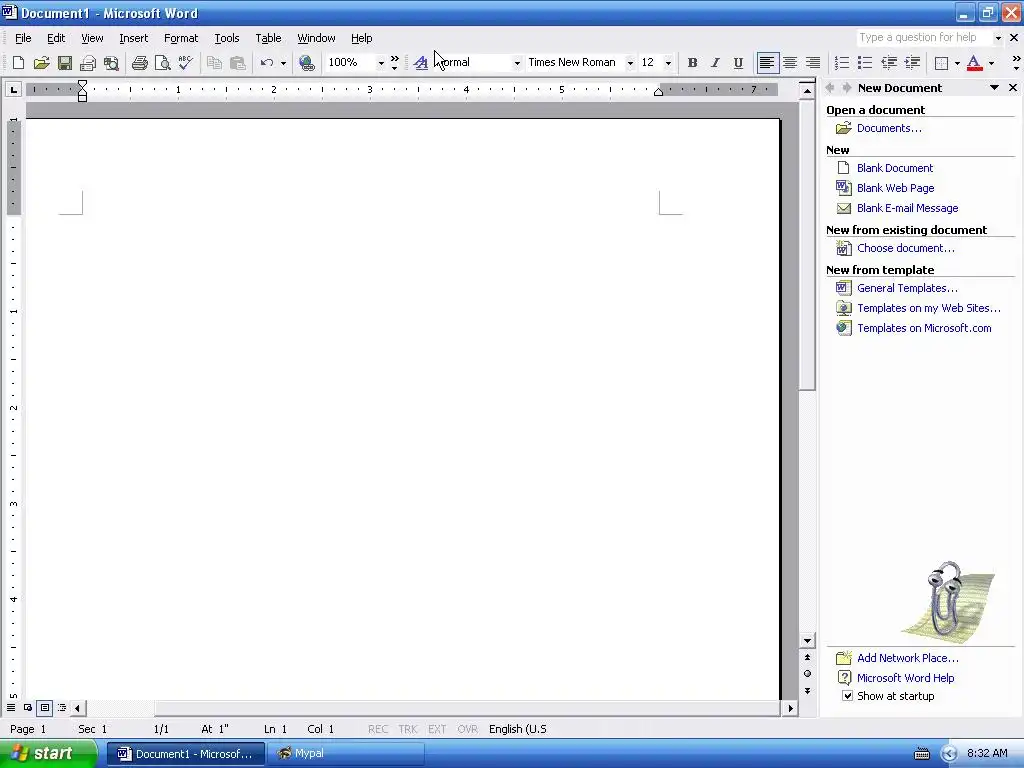Set Center paragraph alignment
Image resolution: width=1024 pixels, height=768 pixels.
coord(790,63)
